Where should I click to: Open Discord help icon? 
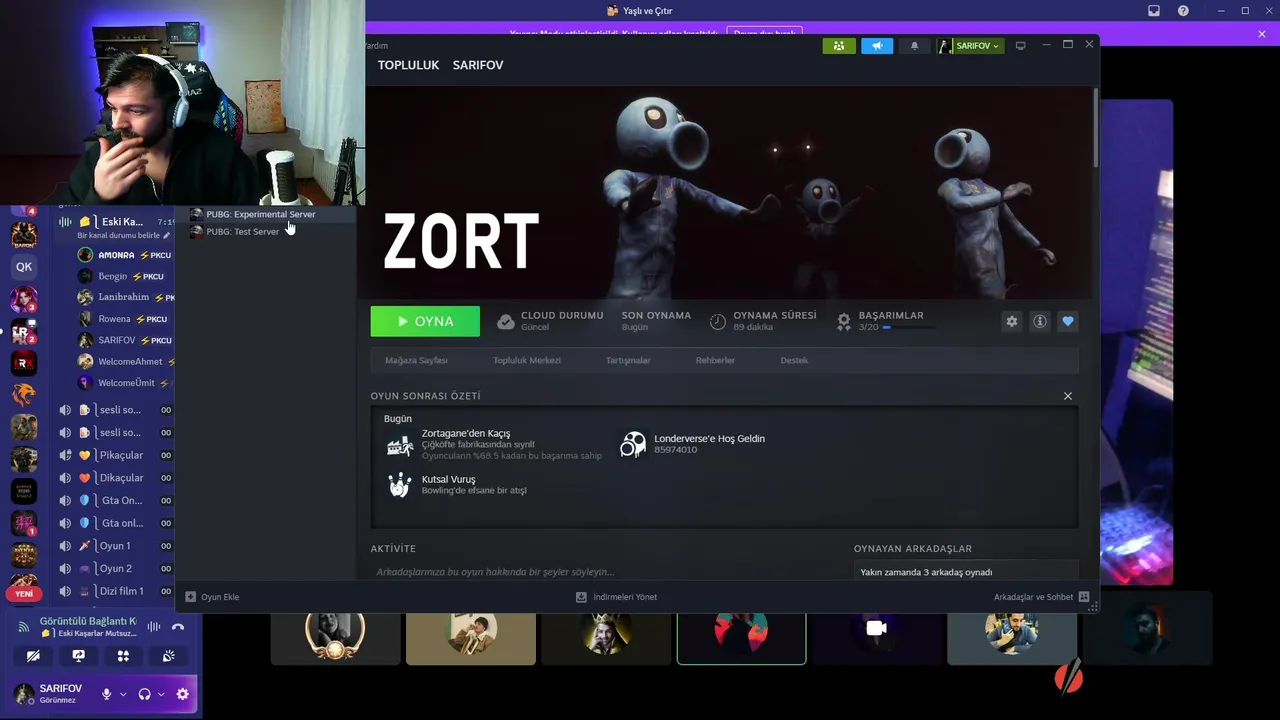coord(1183,11)
